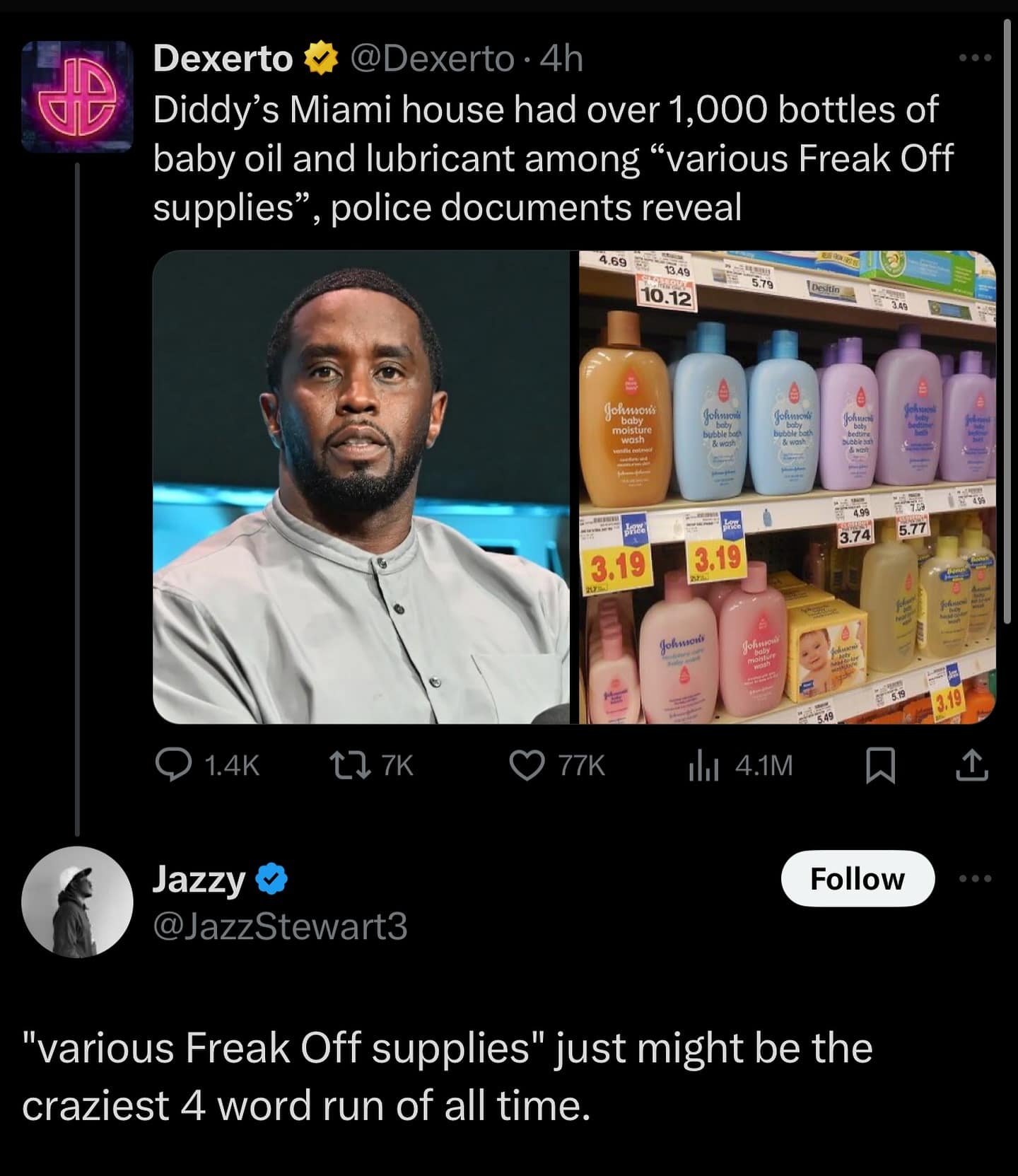1018x1176 pixels.
Task: Tap the Dexerto display name
Action: (223, 59)
